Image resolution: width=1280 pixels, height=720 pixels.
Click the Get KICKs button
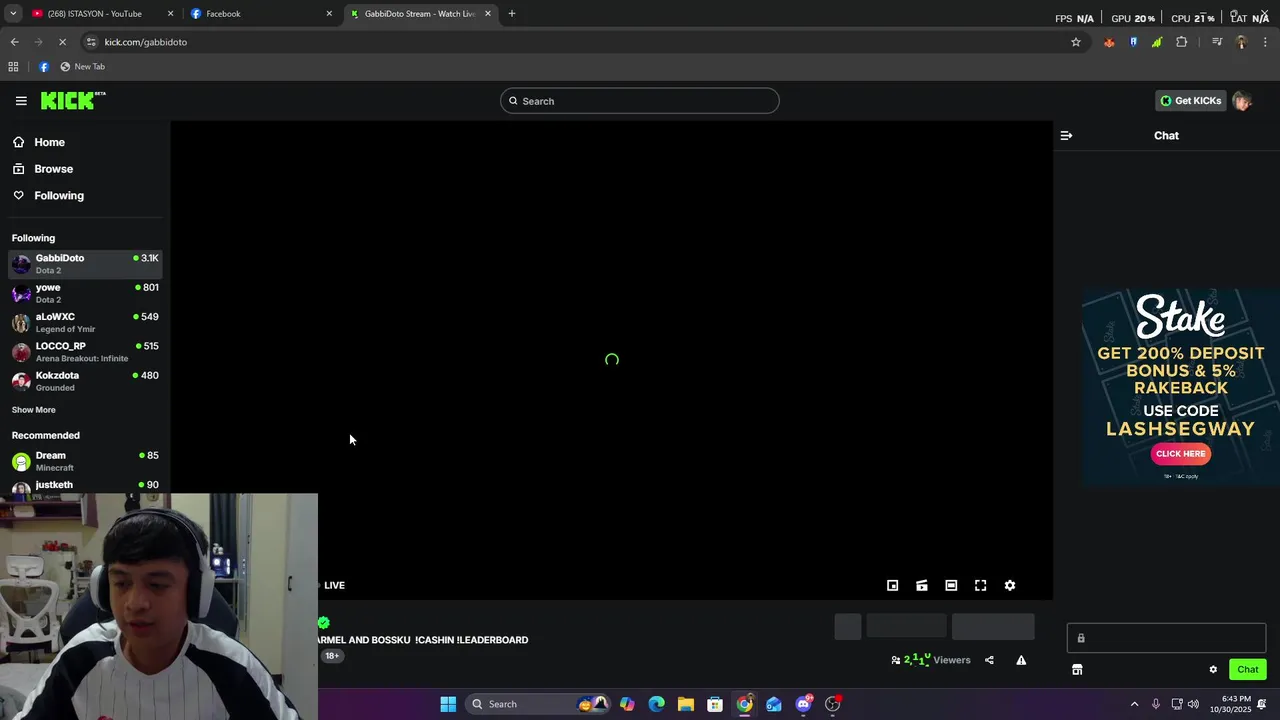[x=1190, y=101]
